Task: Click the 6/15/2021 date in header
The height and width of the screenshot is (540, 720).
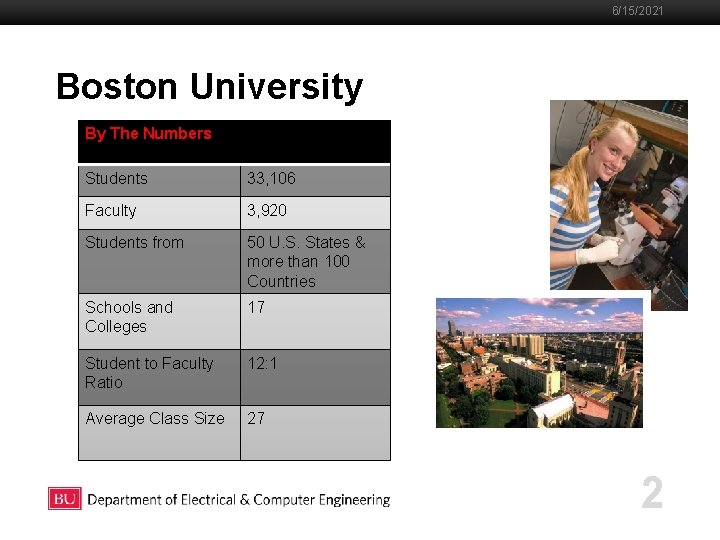Action: pos(638,11)
